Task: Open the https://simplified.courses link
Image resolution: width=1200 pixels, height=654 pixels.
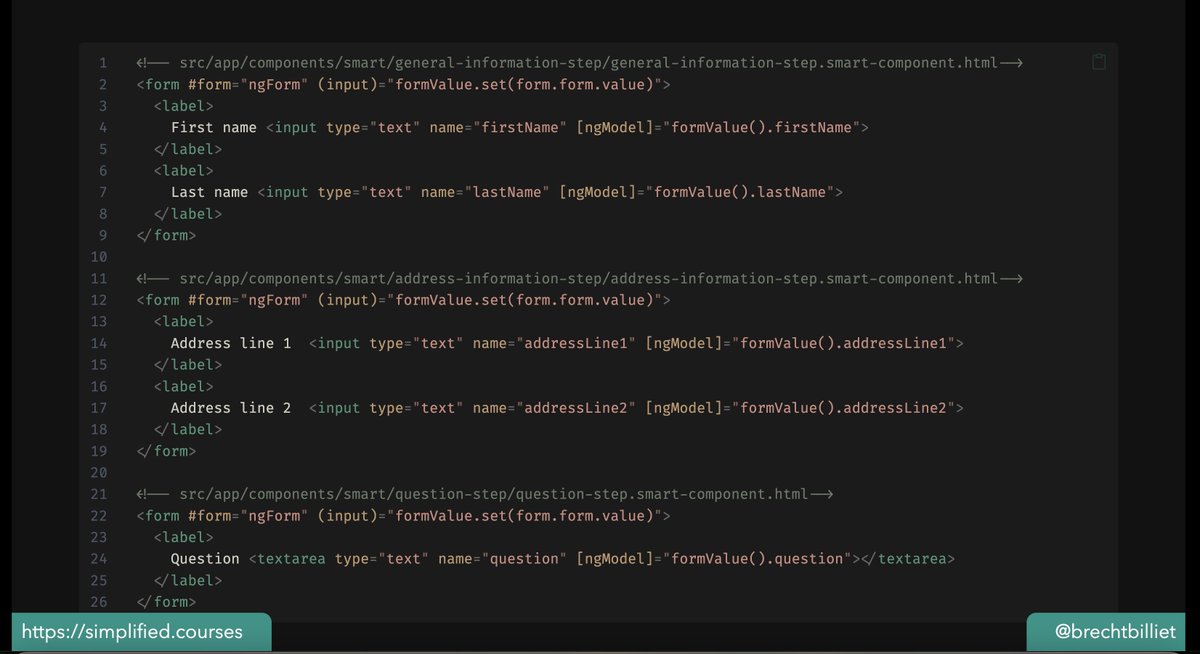Action: click(131, 633)
